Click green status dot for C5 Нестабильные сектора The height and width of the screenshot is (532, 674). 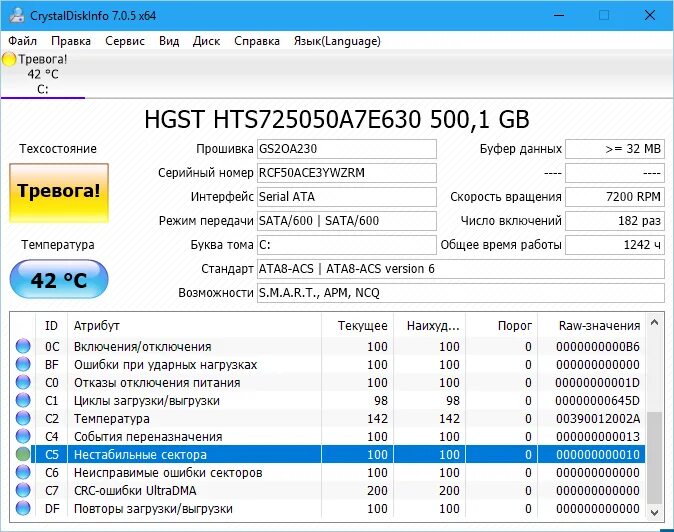click(23, 454)
